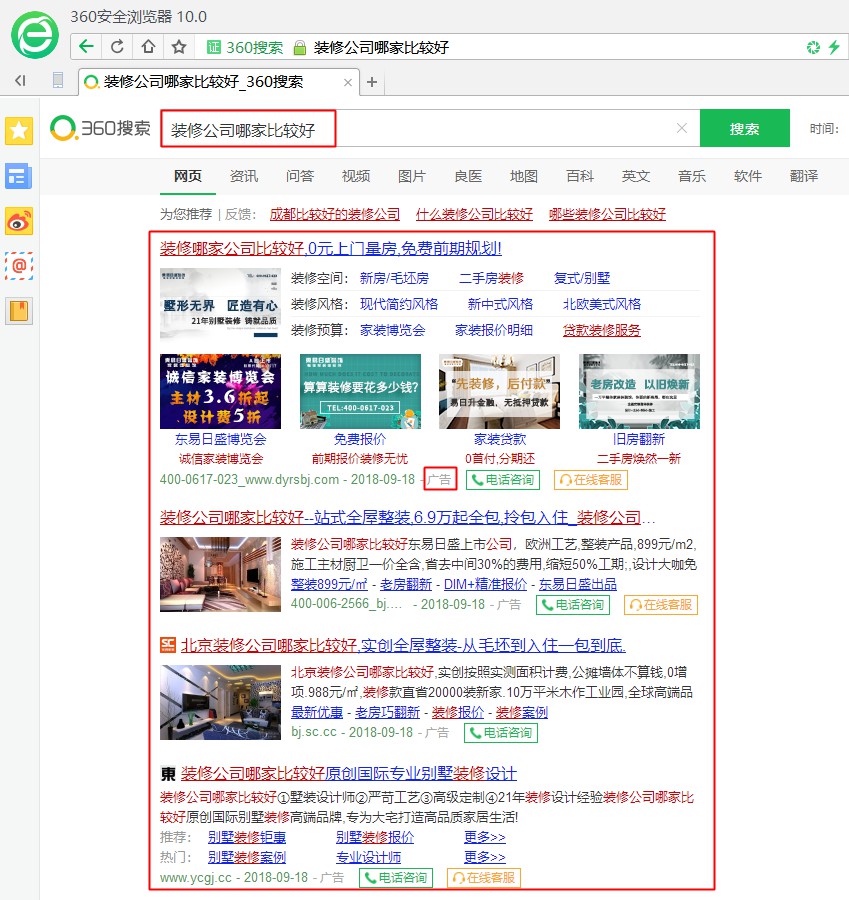Screen dimensions: 849x900
Task: Switch to the 问答 tab
Action: 300,176
